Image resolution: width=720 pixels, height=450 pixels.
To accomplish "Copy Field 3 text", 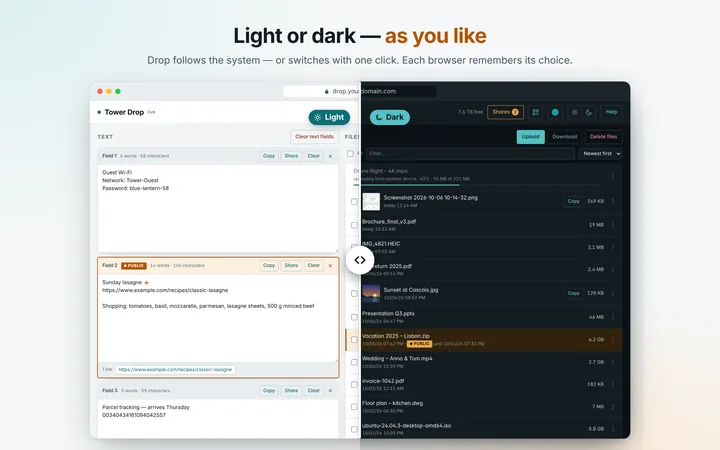I will coord(269,391).
